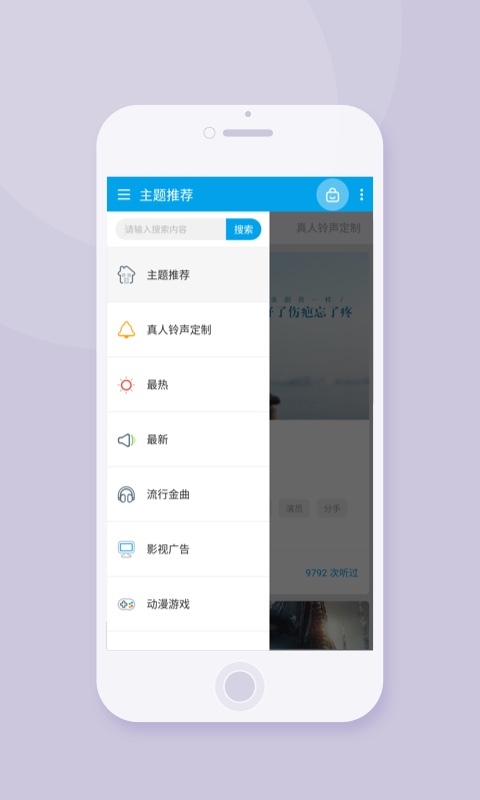Viewport: 480px width, 800px height.
Task: Choose 动漫游戏 from the side drawer
Action: (x=188, y=605)
